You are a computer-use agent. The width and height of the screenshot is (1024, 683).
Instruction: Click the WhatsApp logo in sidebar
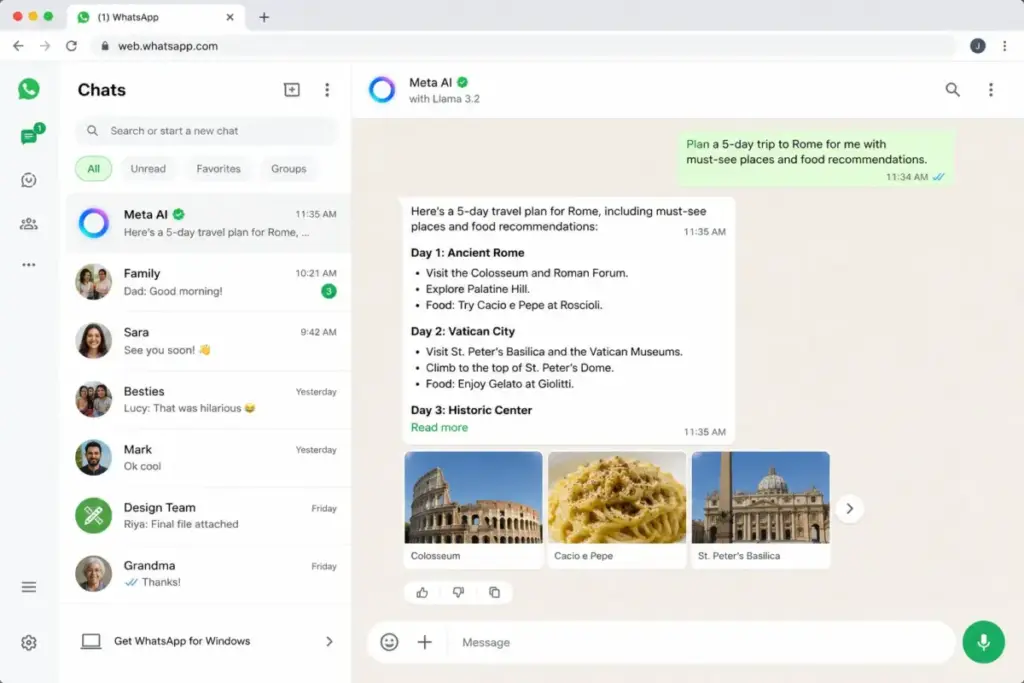click(29, 89)
